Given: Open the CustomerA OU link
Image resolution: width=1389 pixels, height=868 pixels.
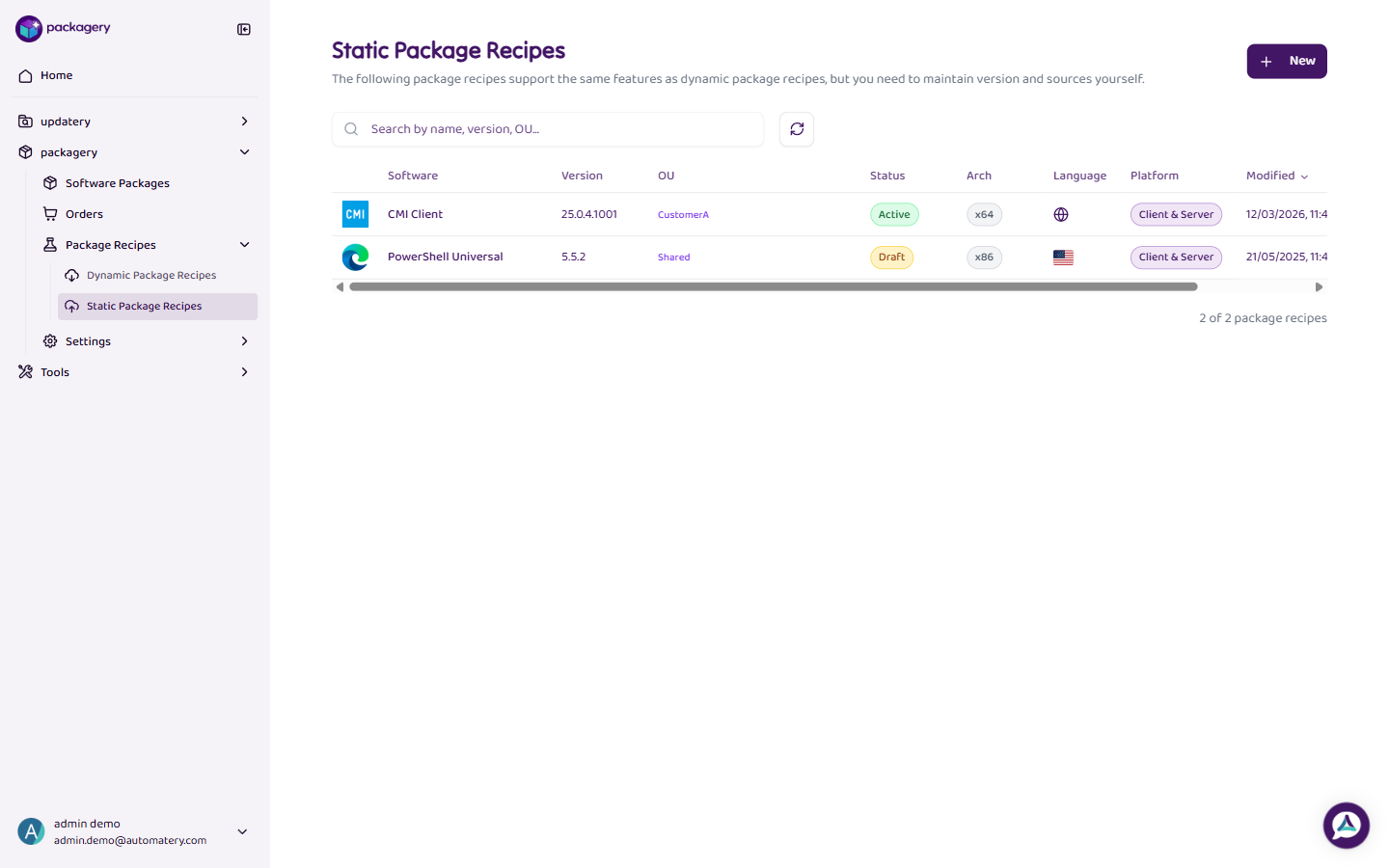Looking at the screenshot, I should pos(683,214).
